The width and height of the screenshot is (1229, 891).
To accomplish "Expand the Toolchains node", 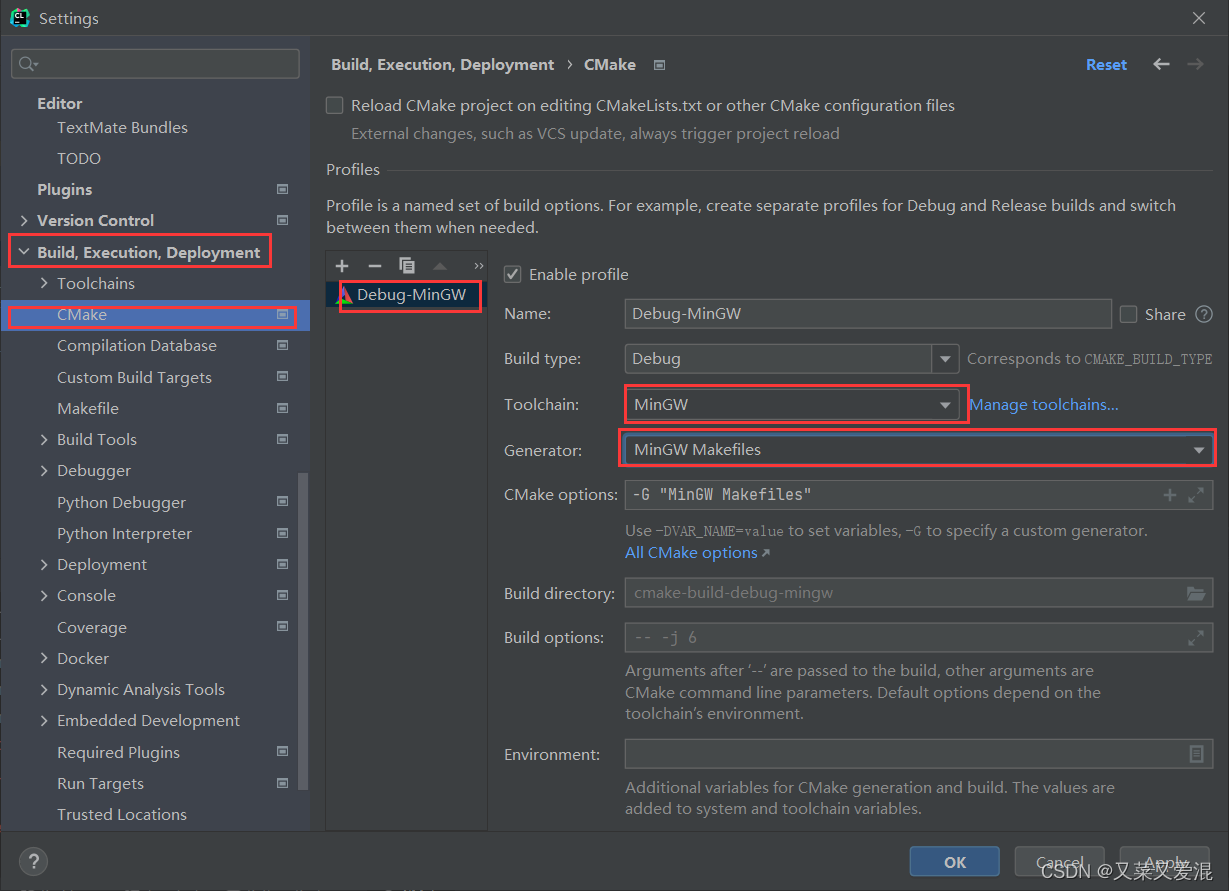I will 43,283.
